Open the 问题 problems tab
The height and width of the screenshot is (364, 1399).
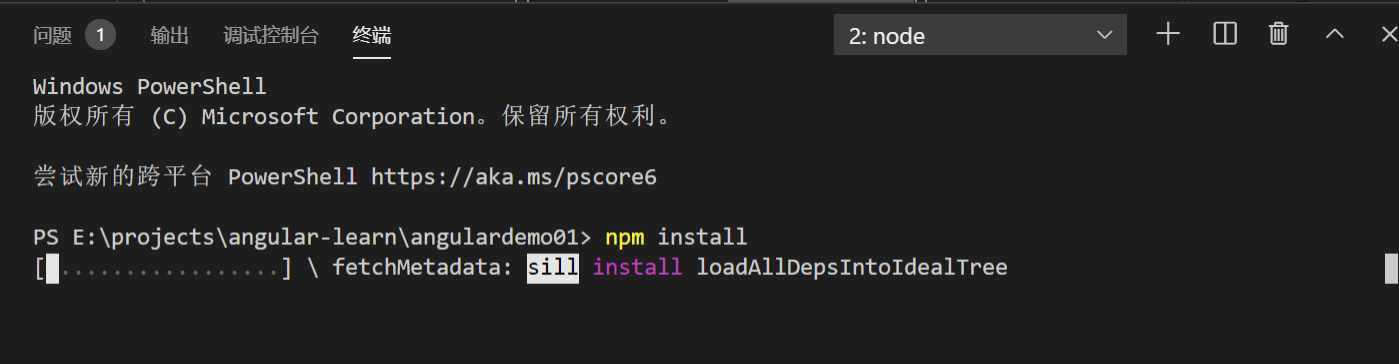coord(53,36)
